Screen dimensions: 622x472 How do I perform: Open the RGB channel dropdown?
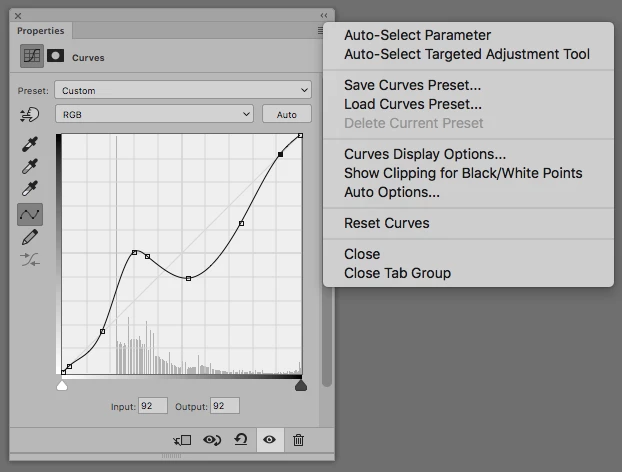(x=154, y=114)
